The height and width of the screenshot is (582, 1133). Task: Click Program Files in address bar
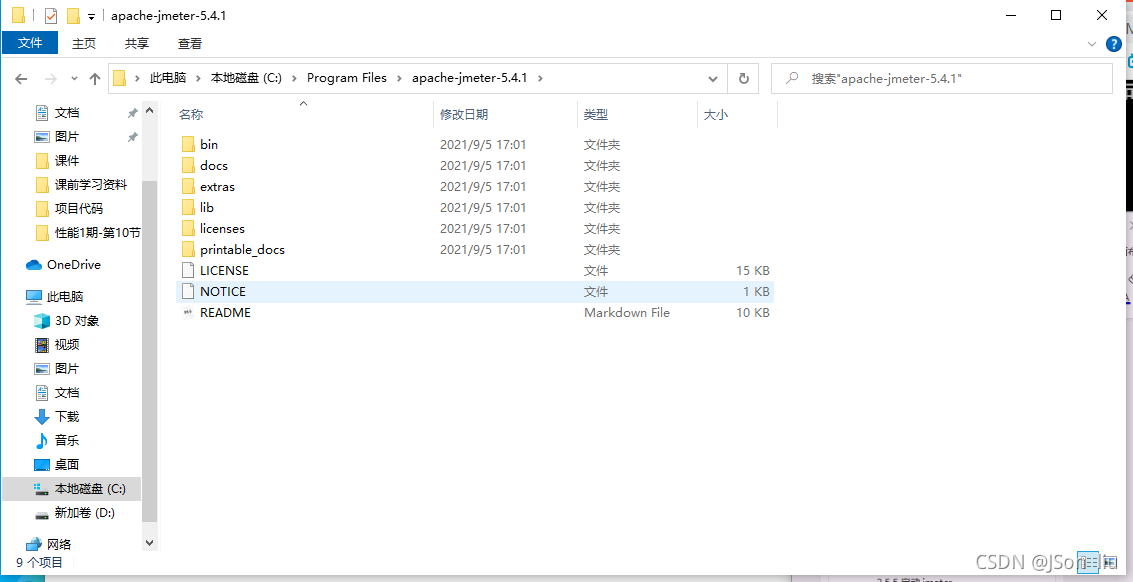pyautogui.click(x=347, y=78)
